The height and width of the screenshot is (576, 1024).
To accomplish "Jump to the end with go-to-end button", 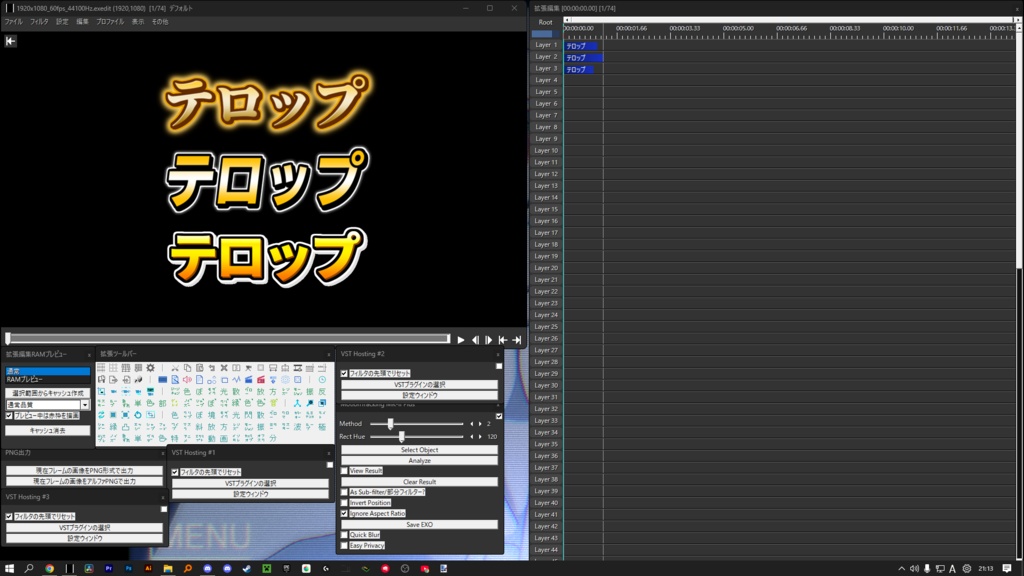I will click(517, 340).
